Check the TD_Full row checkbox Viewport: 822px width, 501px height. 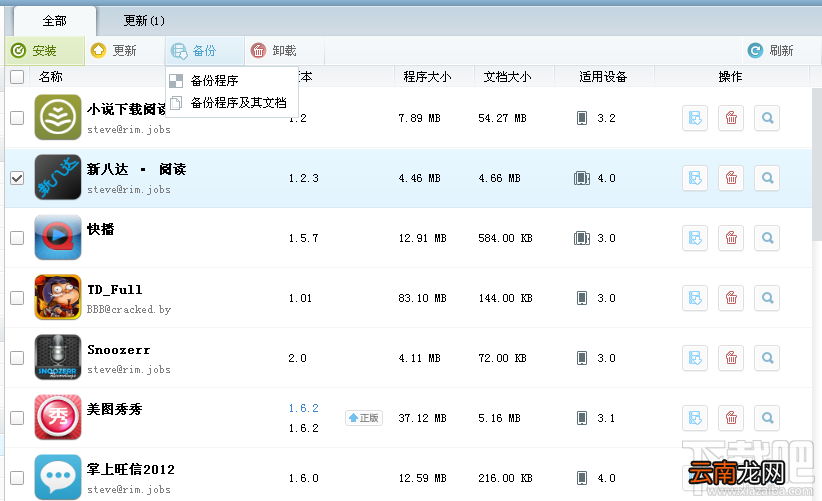[x=17, y=298]
